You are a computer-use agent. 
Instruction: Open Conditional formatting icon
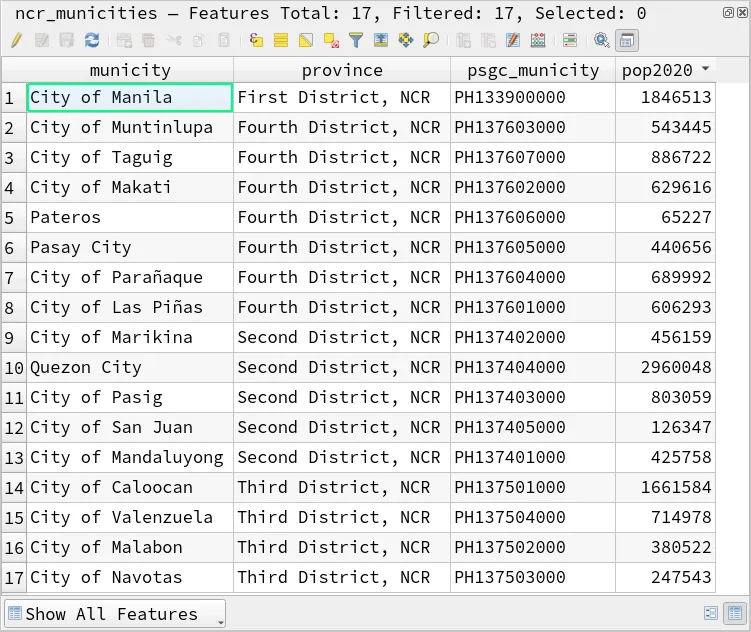[x=570, y=40]
